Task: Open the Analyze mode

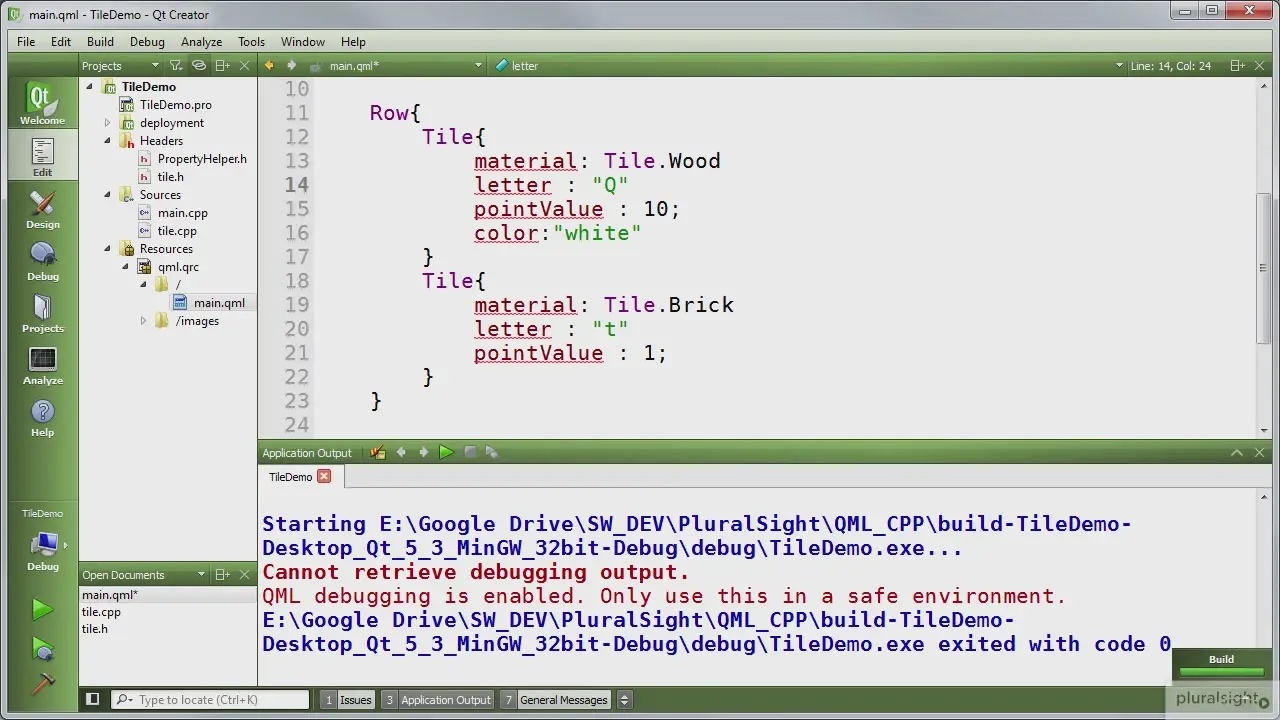Action: click(42, 365)
